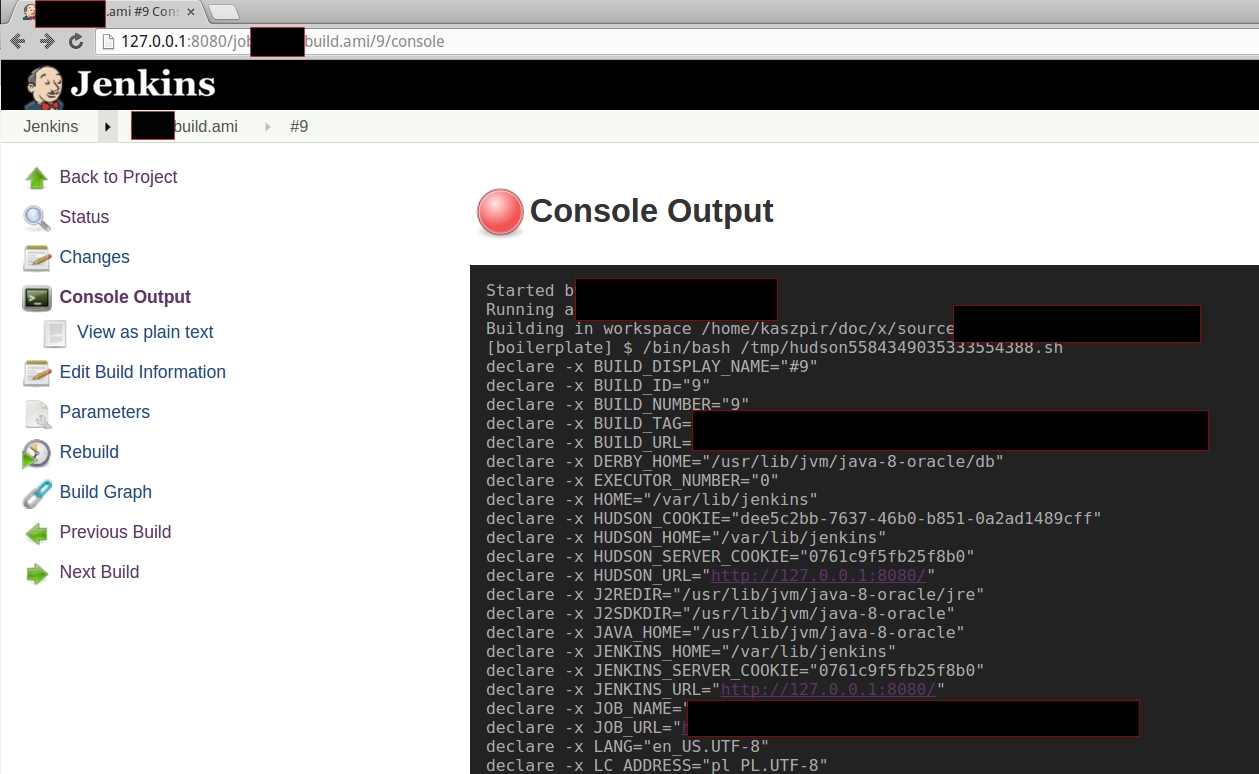Click the Changes changelog icon

point(36,257)
